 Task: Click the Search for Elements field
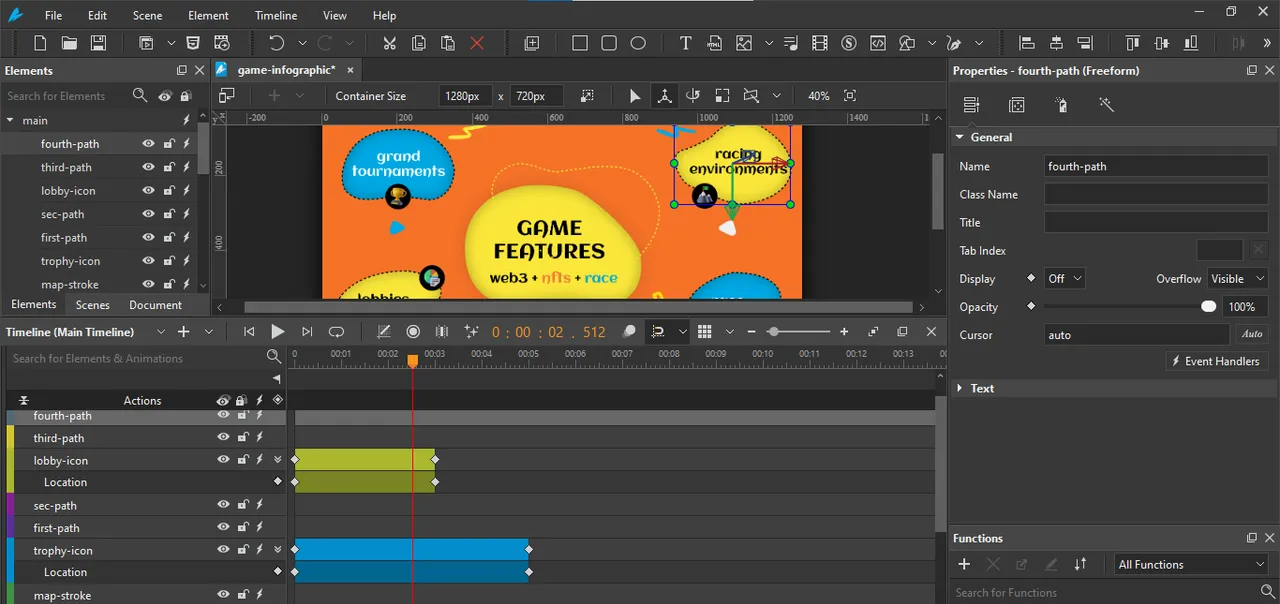pyautogui.click(x=66, y=96)
